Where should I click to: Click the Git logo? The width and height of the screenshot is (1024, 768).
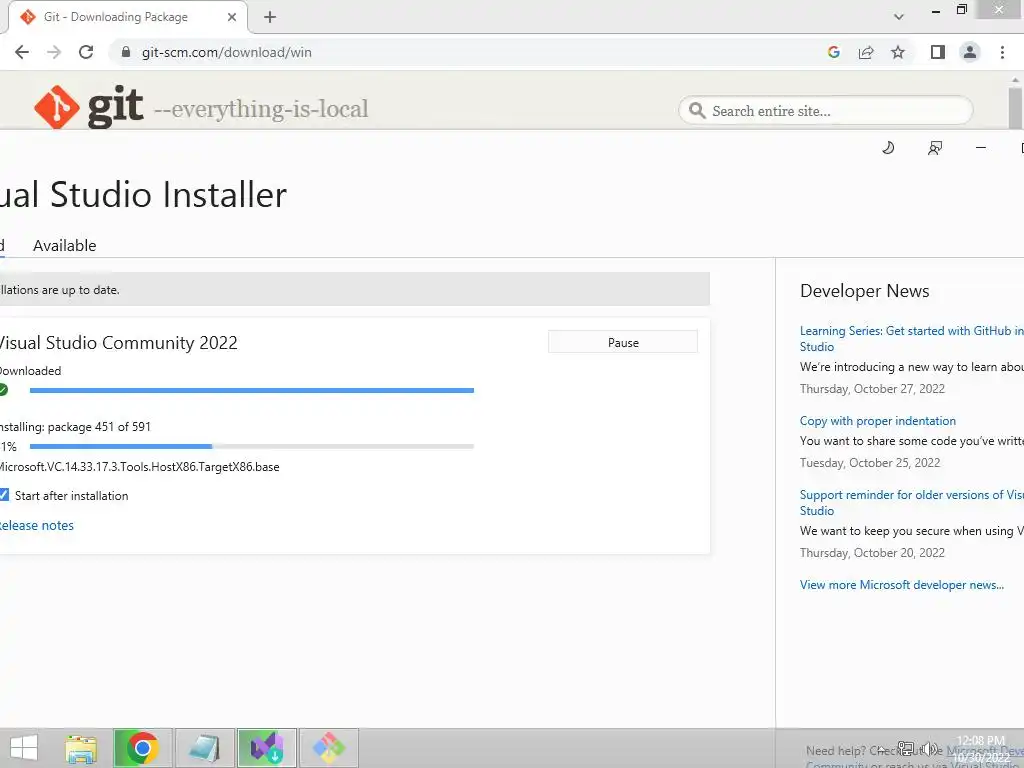[88, 106]
